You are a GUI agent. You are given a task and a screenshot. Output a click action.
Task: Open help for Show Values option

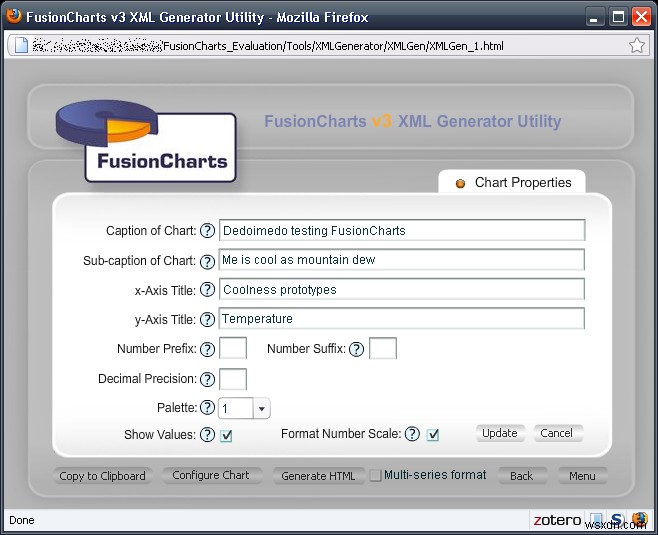(207, 435)
